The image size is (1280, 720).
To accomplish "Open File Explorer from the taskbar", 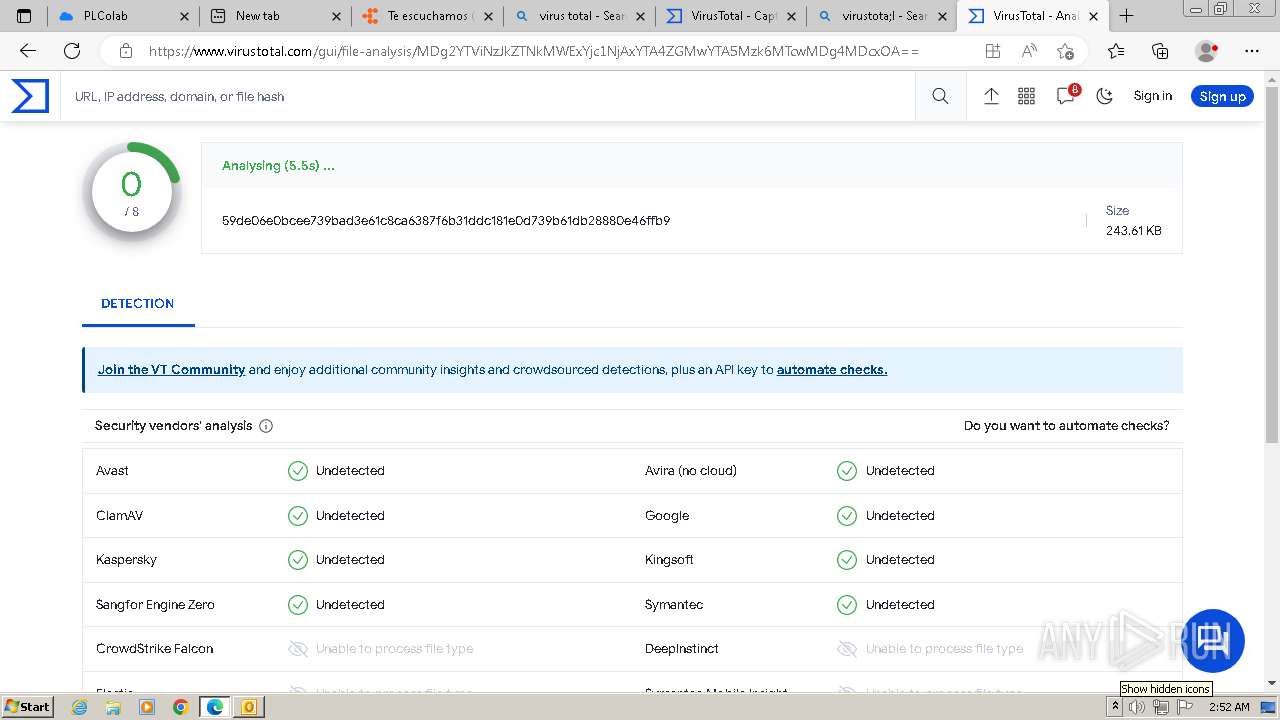I will coord(113,707).
